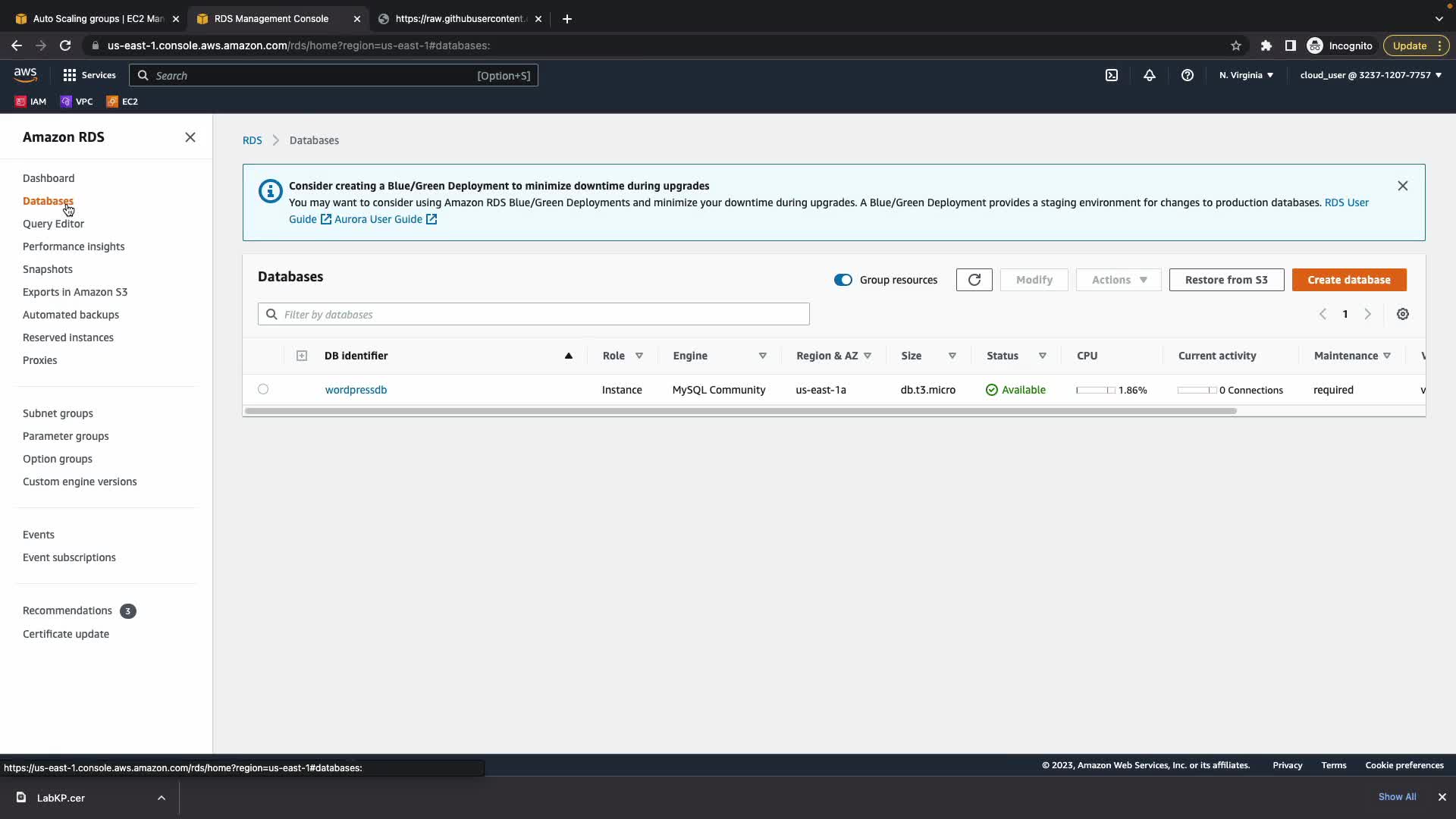The image size is (1456, 819).
Task: Select the wordpressdb radio button
Action: pos(263,389)
